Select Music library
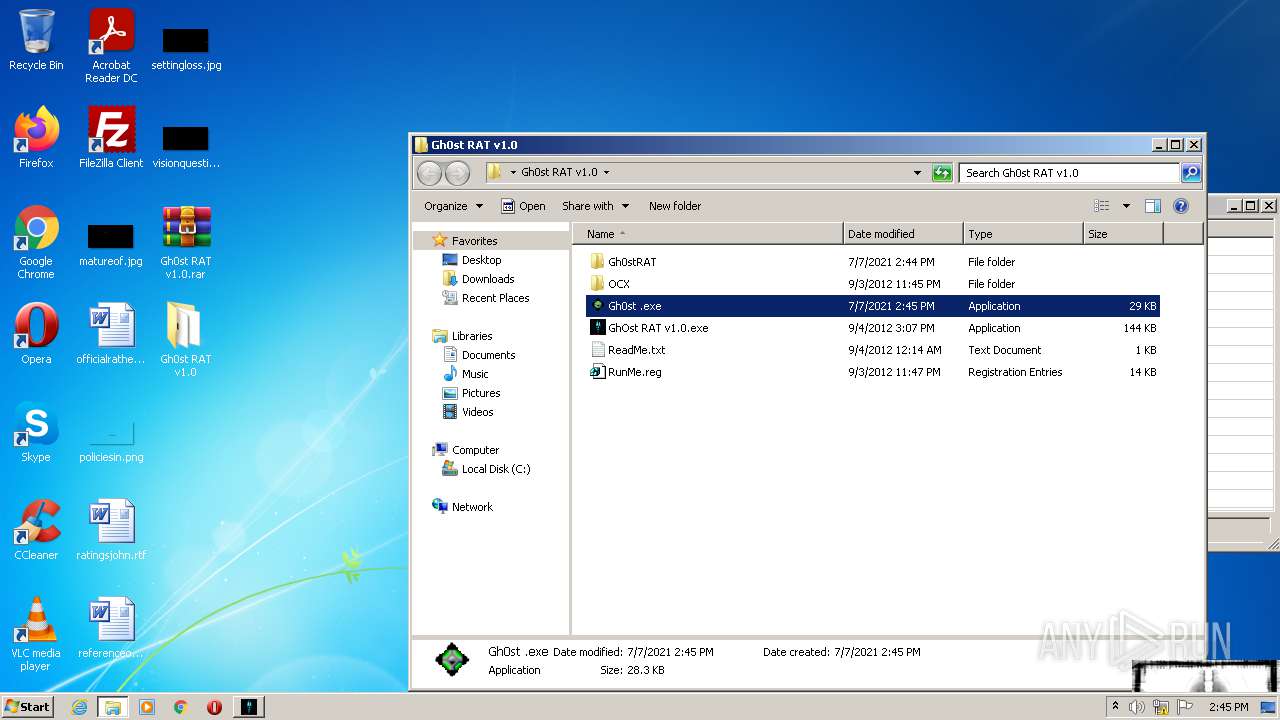The width and height of the screenshot is (1280, 720). point(474,374)
